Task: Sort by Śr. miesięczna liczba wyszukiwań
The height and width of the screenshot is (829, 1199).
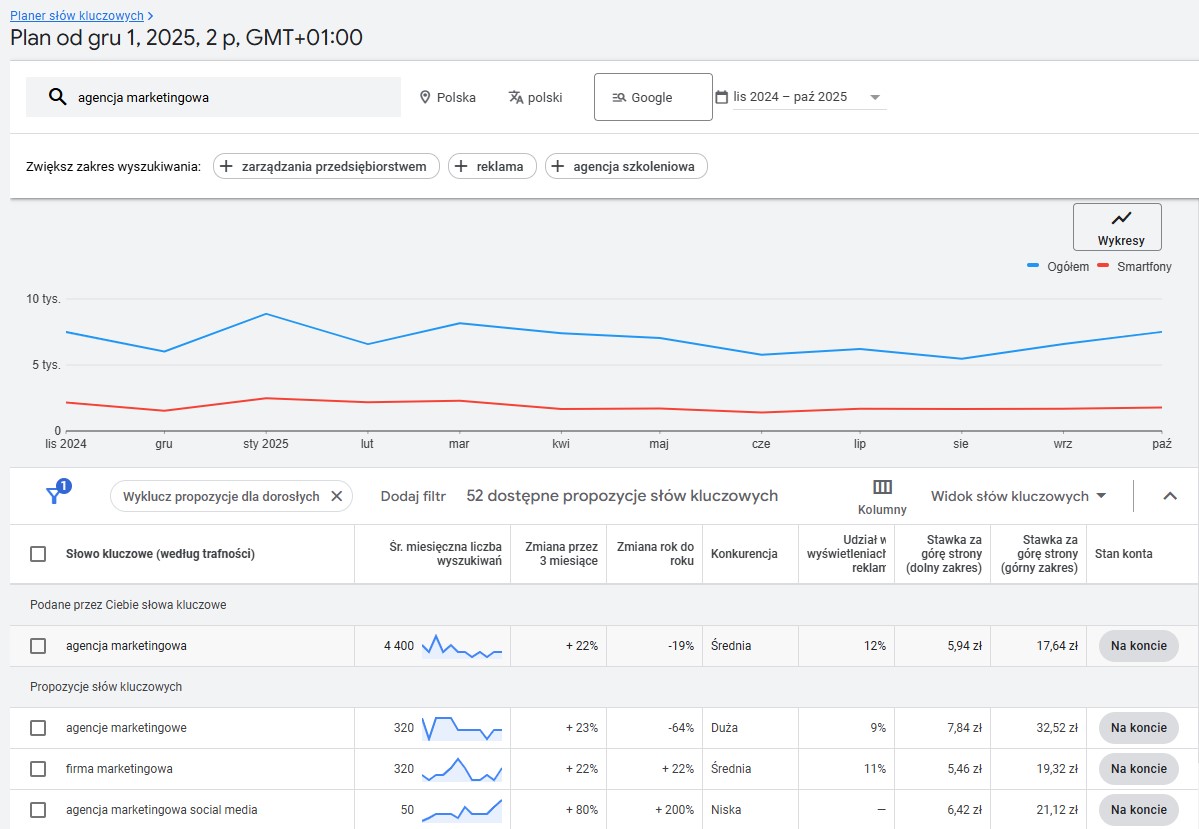Action: click(445, 554)
